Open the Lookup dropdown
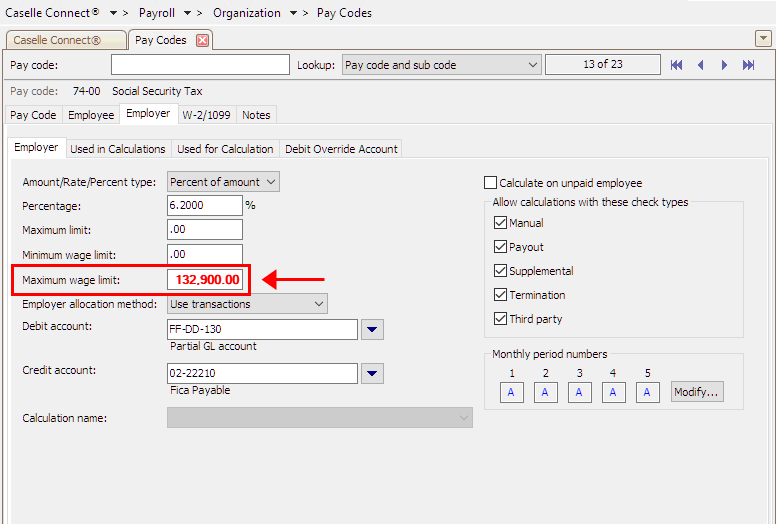Screen dimensions: 776x524 coord(440,65)
